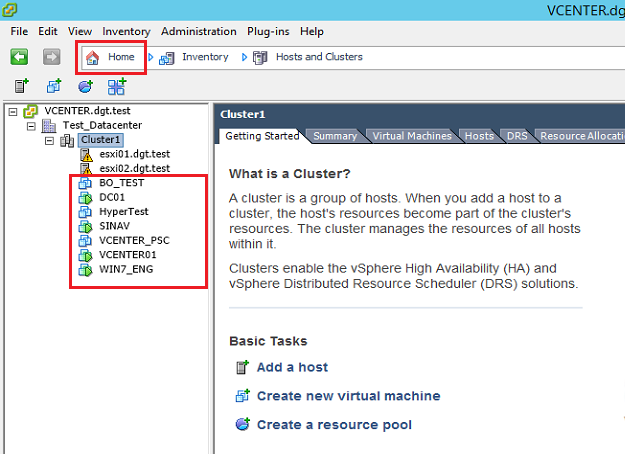The height and width of the screenshot is (454, 625).
Task: Switch to the Hosts tab
Action: pos(479,136)
